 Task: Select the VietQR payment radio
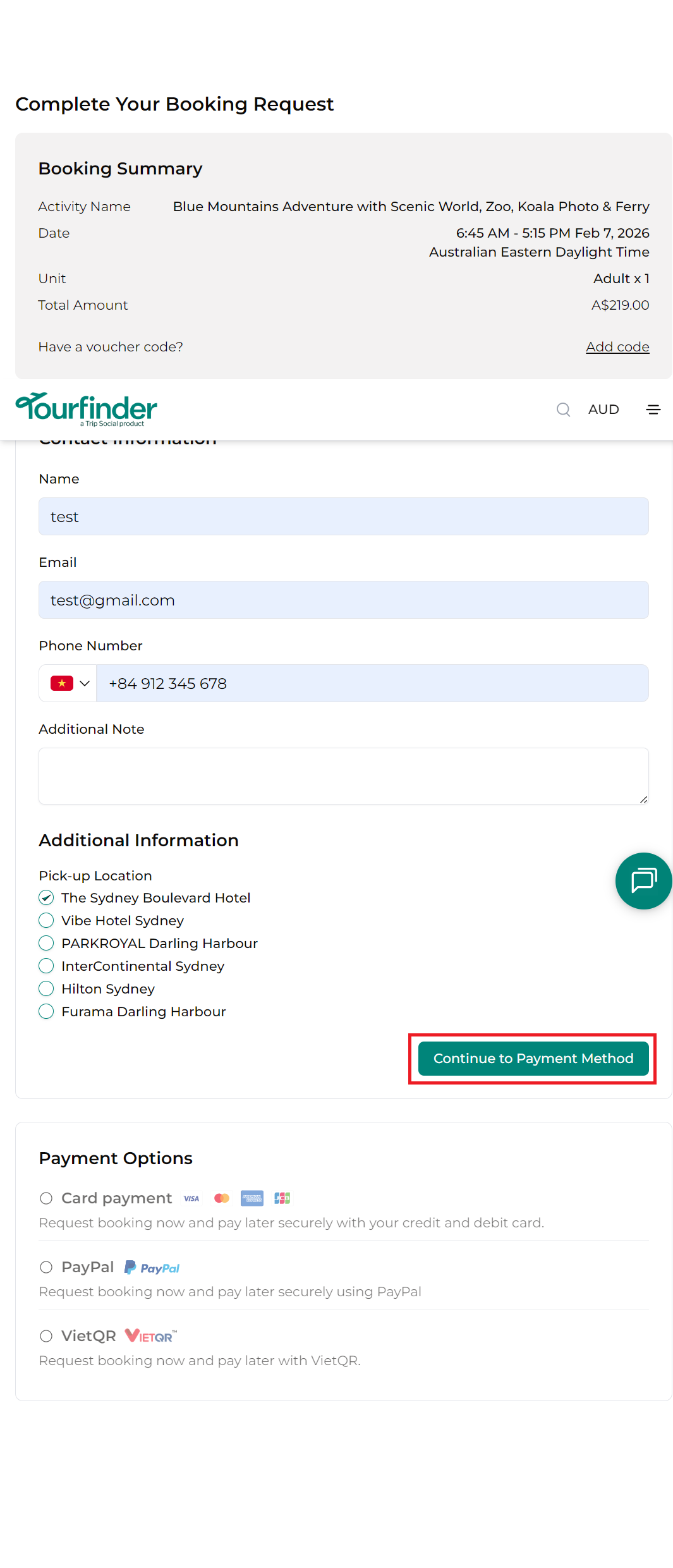(46, 1336)
